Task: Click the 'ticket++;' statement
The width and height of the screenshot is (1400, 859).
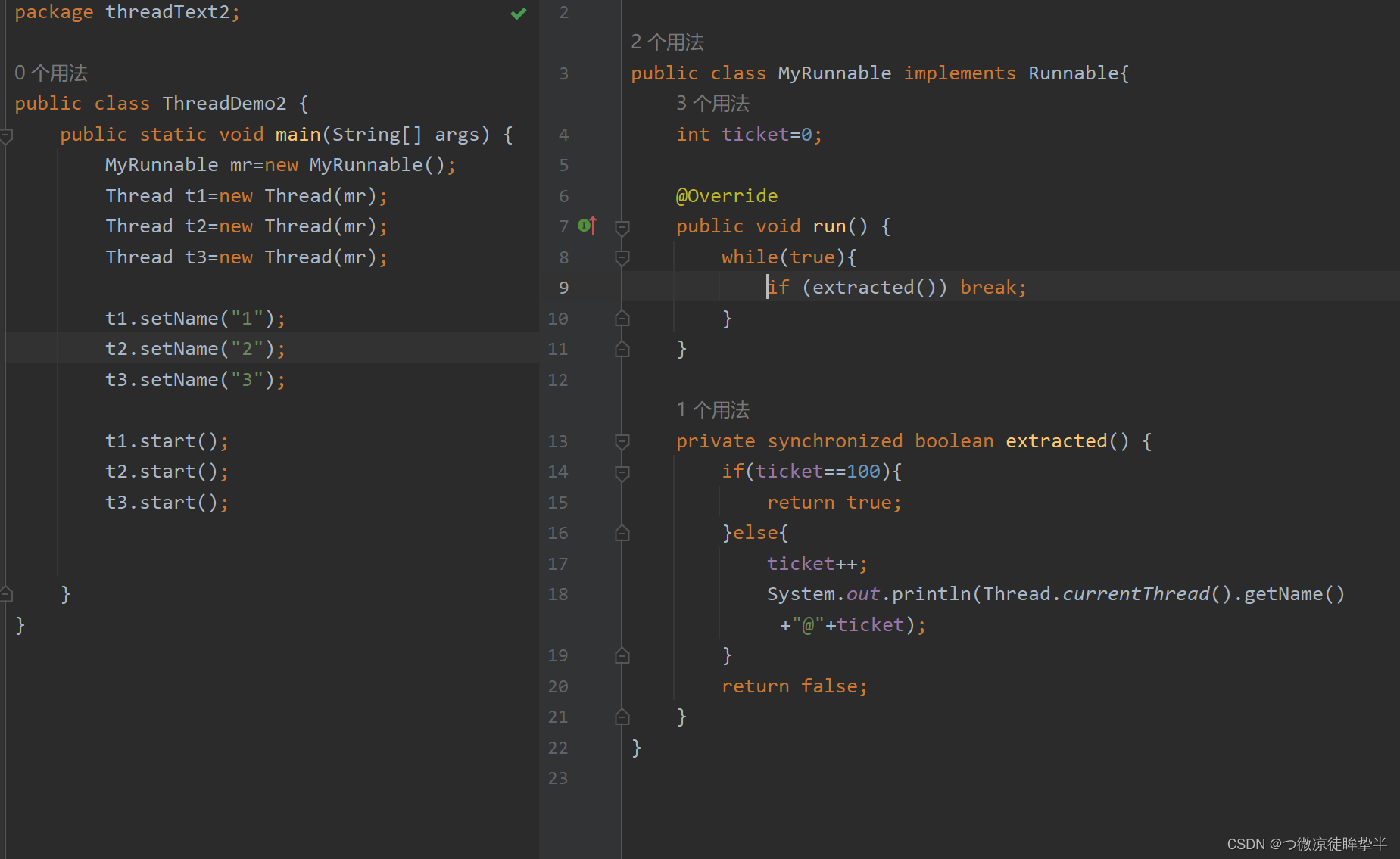Action: click(x=817, y=564)
